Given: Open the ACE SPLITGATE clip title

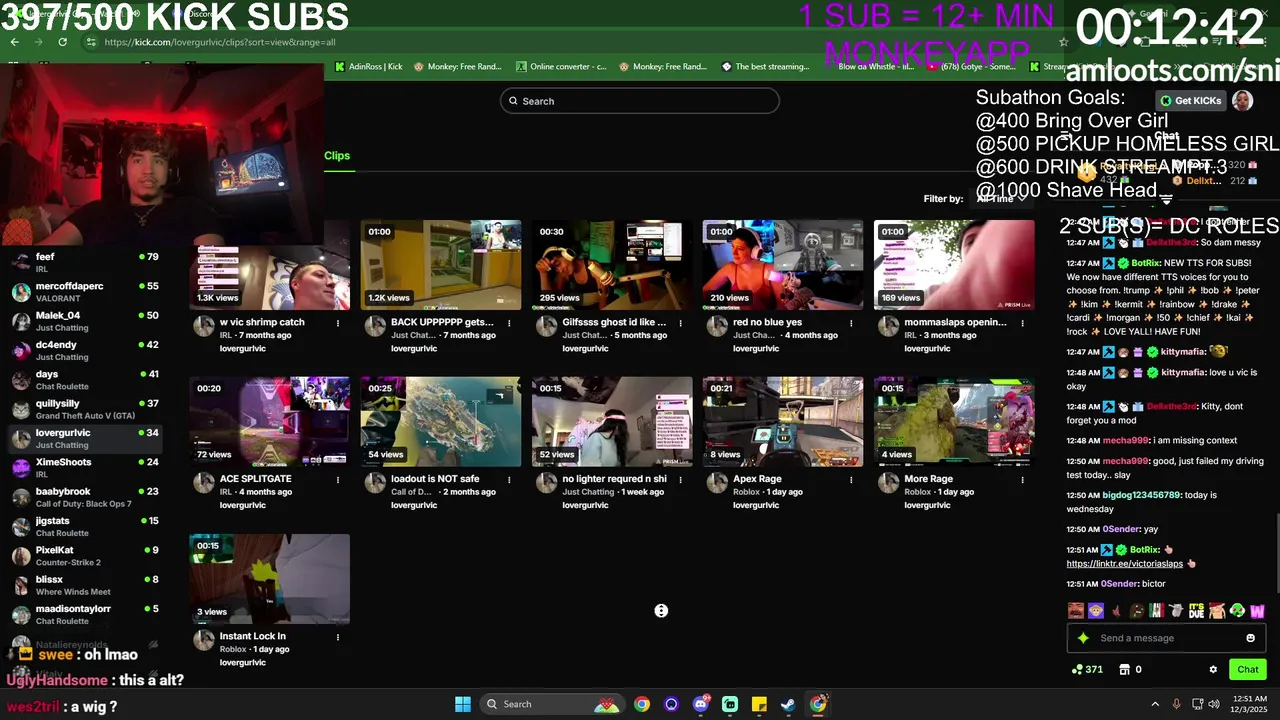Looking at the screenshot, I should [255, 479].
